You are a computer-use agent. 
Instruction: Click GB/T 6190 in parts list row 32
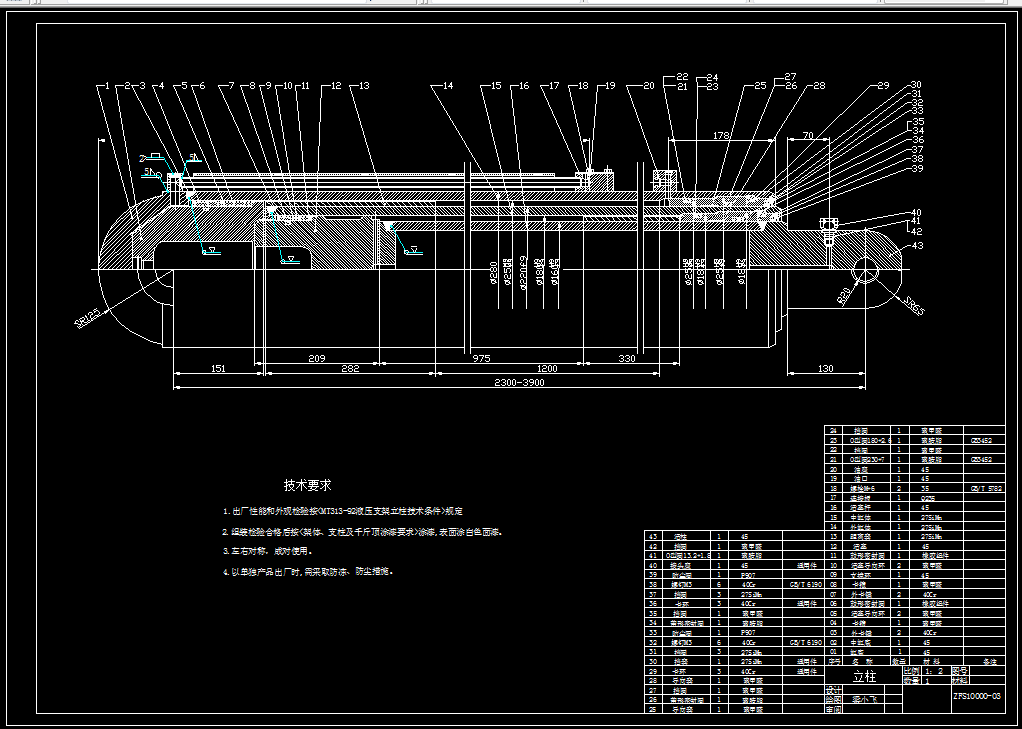click(805, 642)
